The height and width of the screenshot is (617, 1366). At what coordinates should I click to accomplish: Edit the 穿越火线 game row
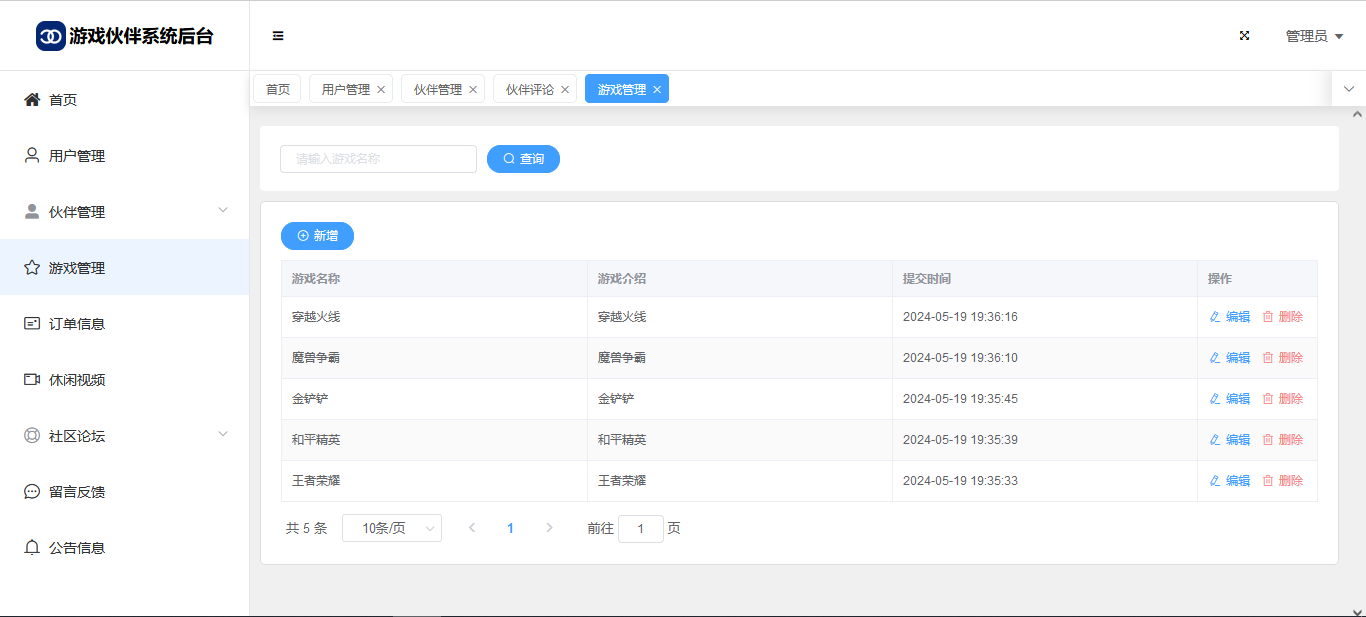pos(1230,317)
